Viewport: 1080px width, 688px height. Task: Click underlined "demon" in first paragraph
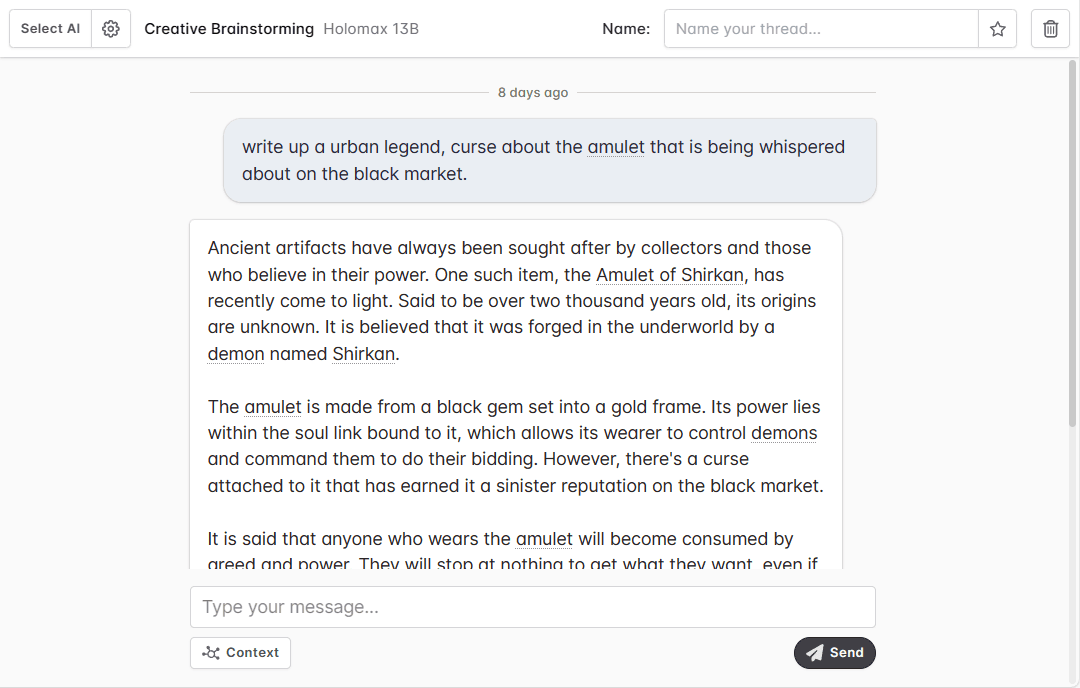coord(236,354)
